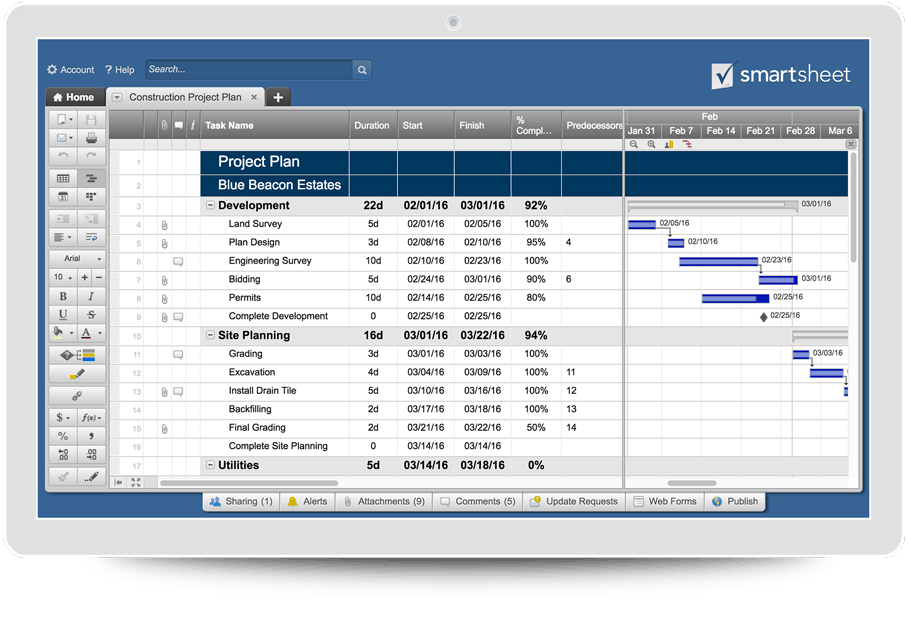Toggle wrap text icon
Viewport: 908px width, 640px height.
[91, 237]
